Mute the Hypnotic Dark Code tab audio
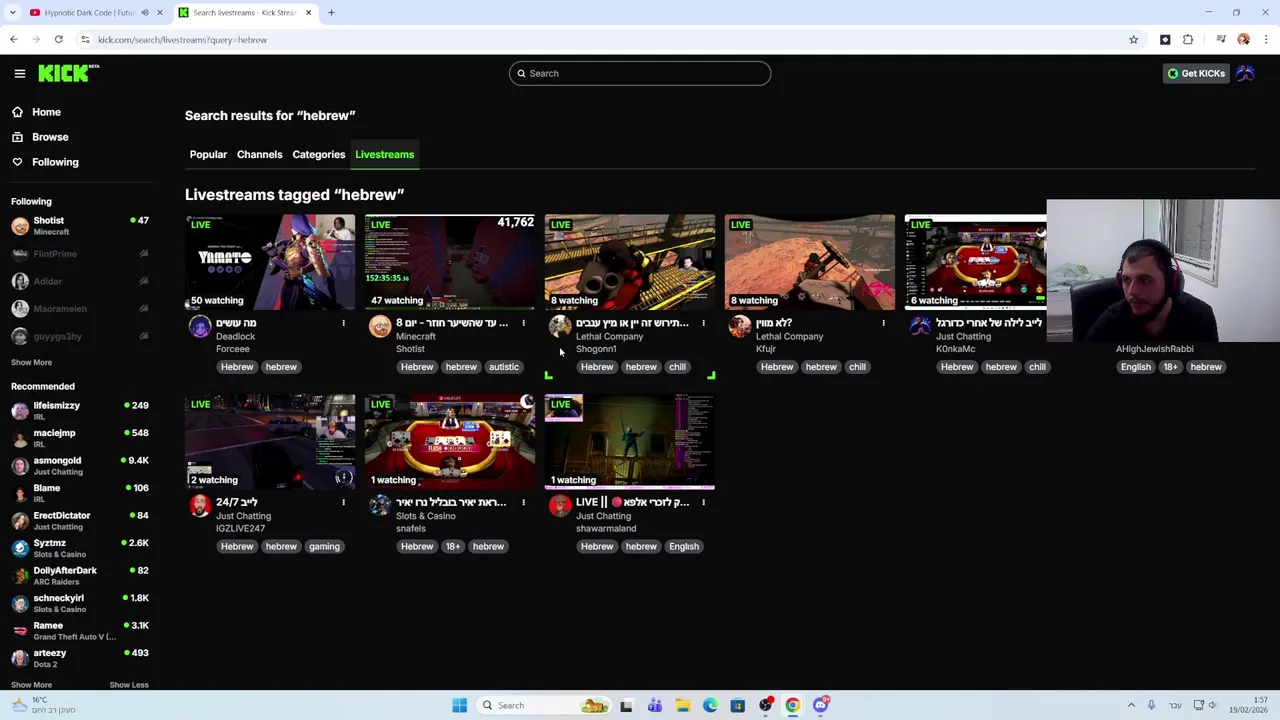The image size is (1280, 720). click(144, 13)
